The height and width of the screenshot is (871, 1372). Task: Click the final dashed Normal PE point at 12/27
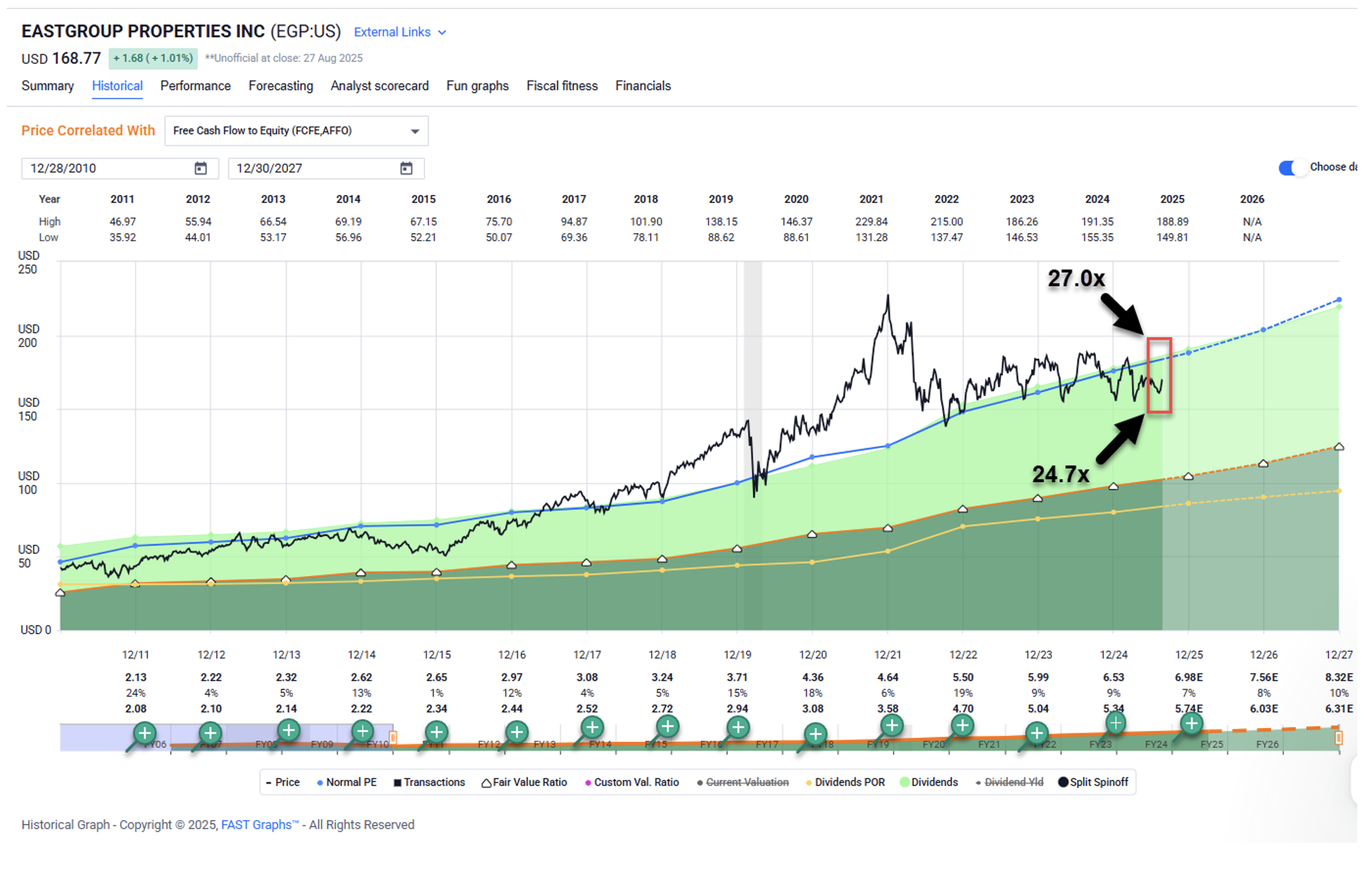pos(1339,300)
